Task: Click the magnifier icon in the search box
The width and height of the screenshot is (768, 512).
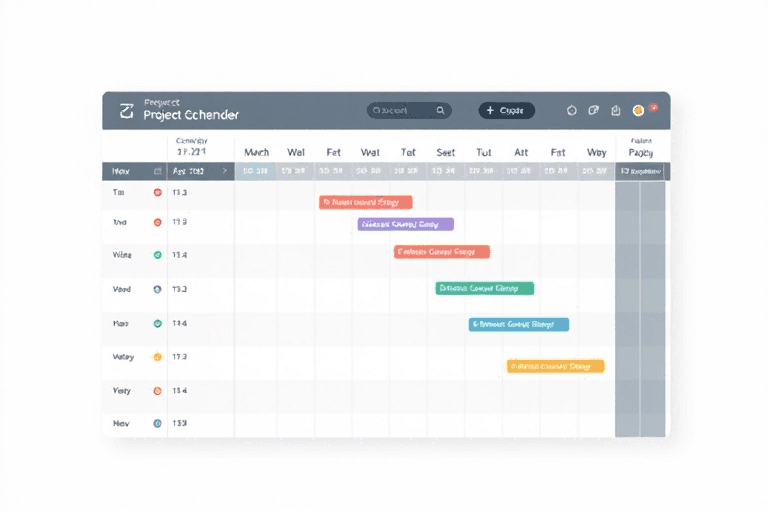Action: (439, 111)
